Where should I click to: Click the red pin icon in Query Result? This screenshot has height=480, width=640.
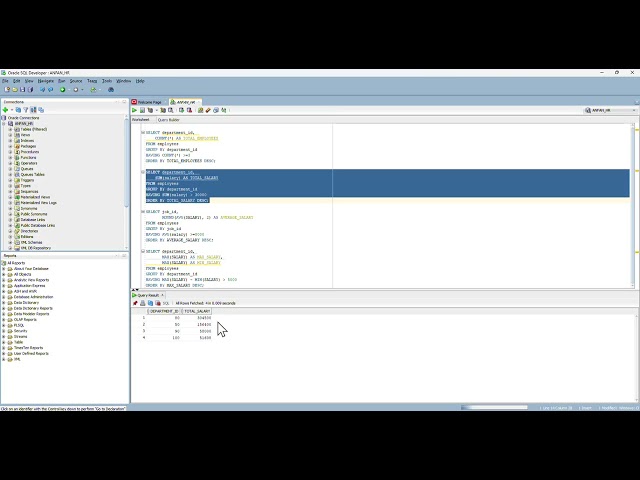[135, 303]
